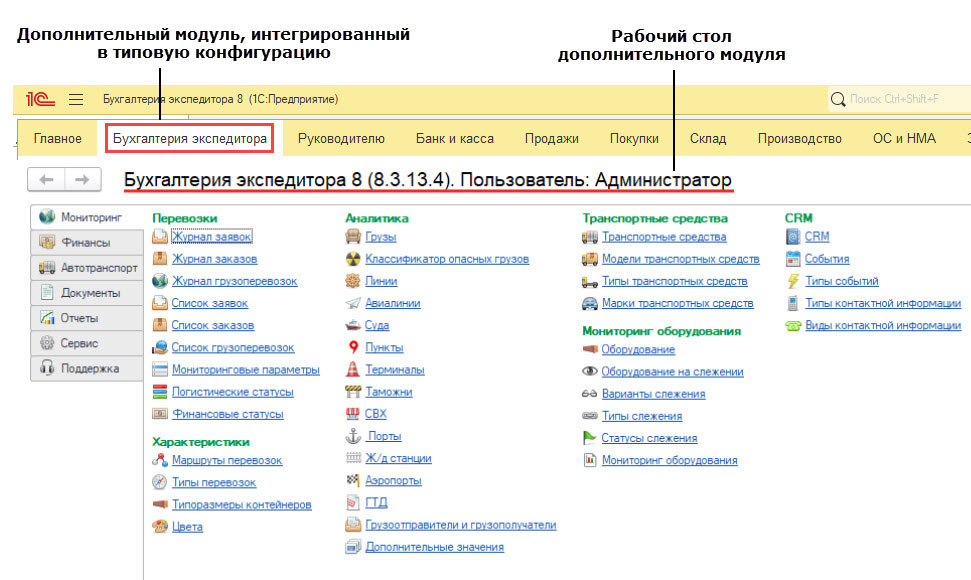This screenshot has height=580, width=971.
Task: Click the globe icon beside Журнал грузоперевозок
Action: (x=160, y=281)
